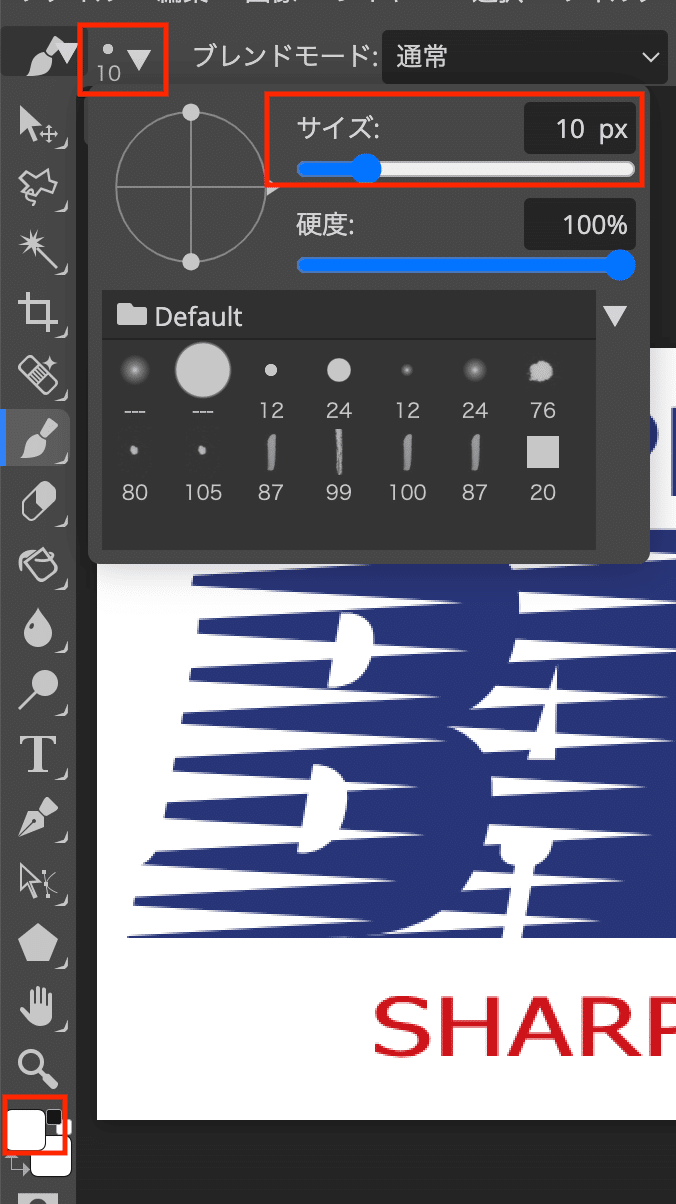Click the サイズ label text

click(x=339, y=128)
